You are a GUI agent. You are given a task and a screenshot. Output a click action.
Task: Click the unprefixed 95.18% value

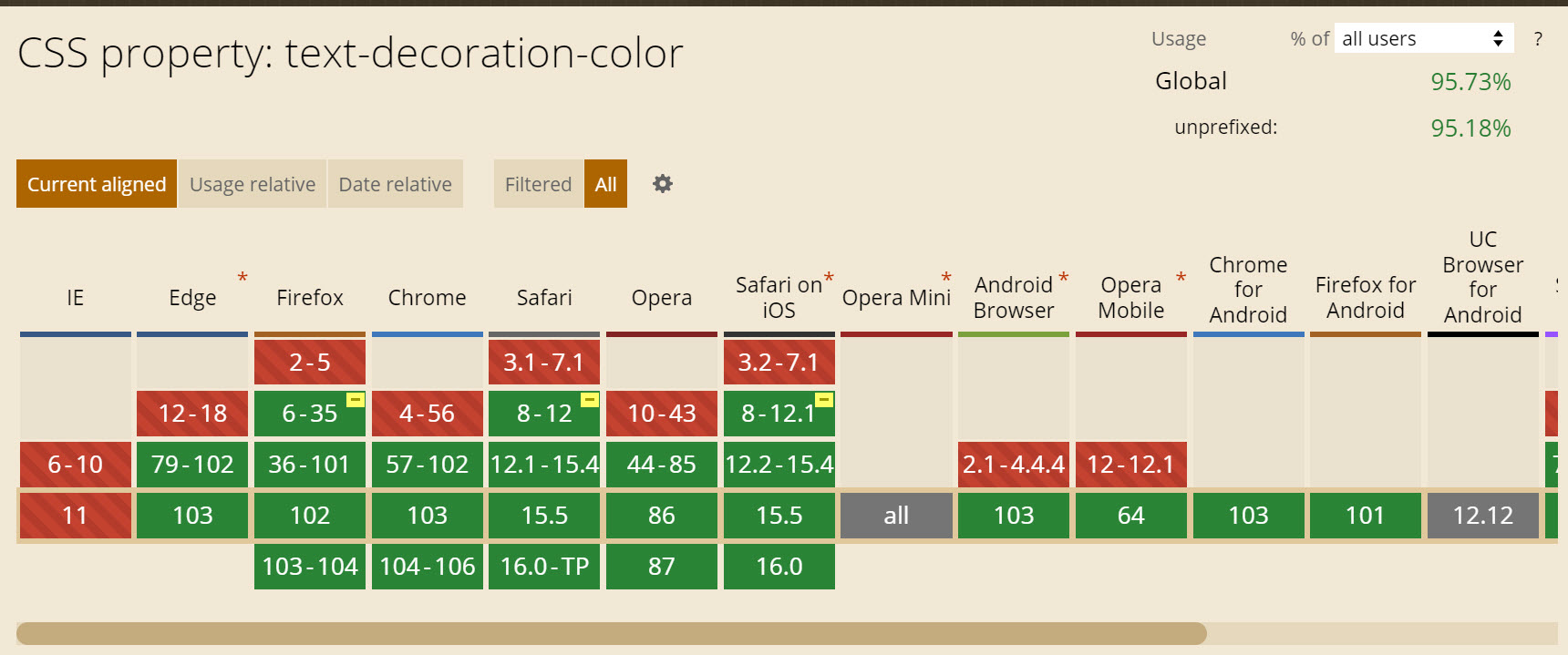[x=1470, y=128]
